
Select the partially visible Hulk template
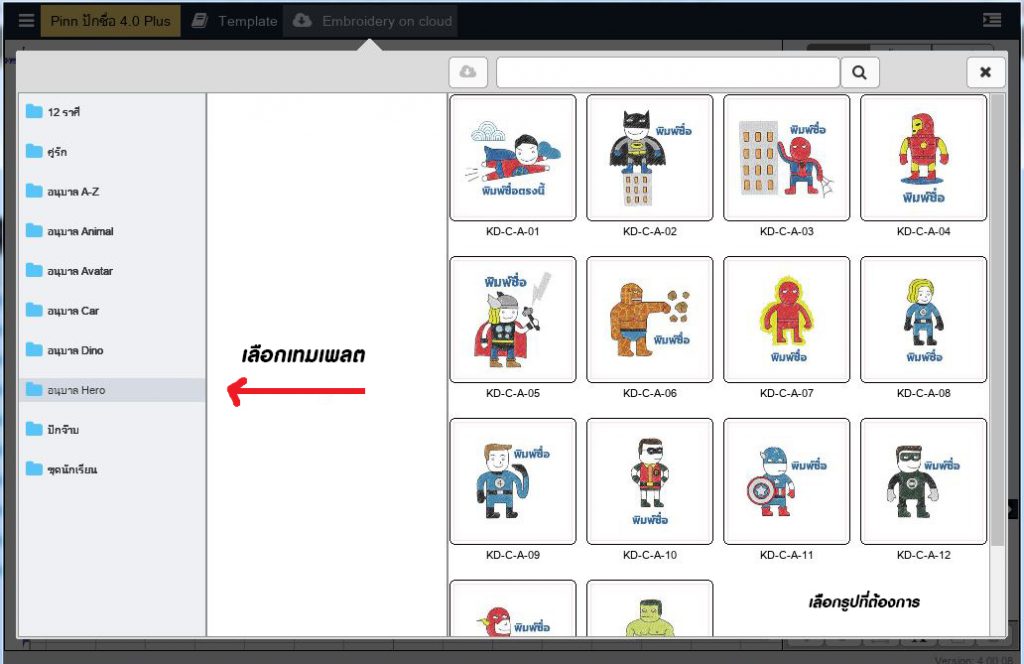650,608
